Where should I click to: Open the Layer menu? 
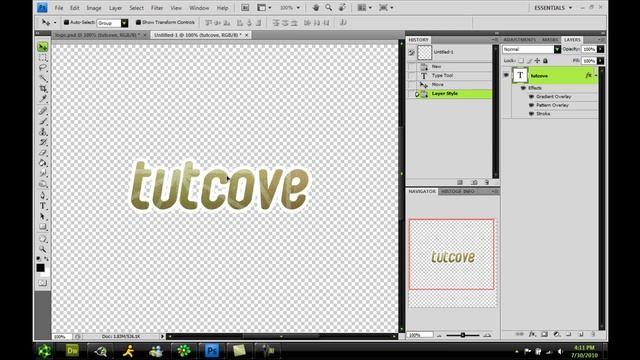point(116,8)
